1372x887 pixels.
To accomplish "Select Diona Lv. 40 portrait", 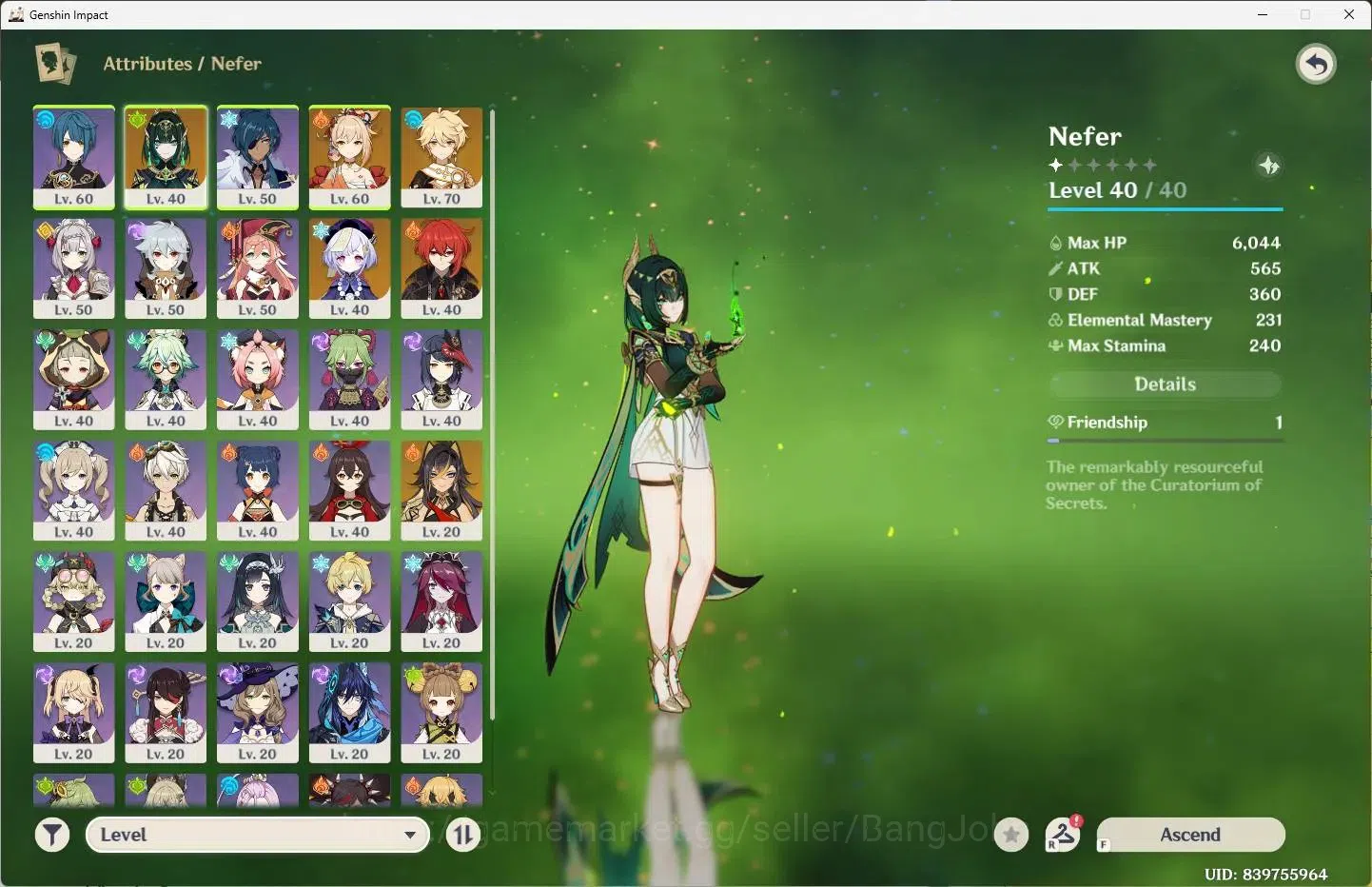I will [258, 380].
